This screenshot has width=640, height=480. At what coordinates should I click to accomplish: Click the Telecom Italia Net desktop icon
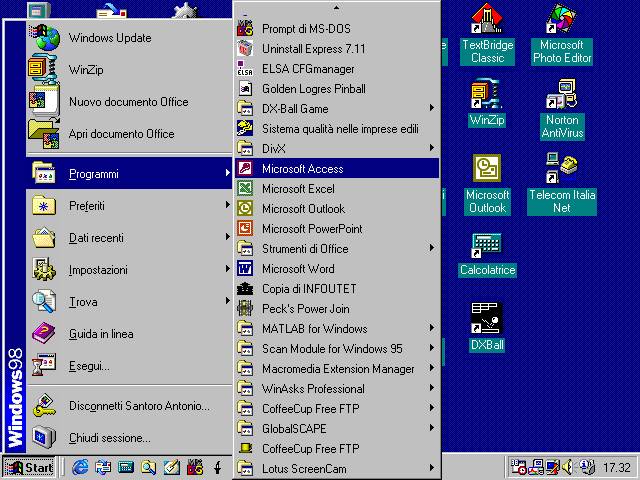pos(562,168)
